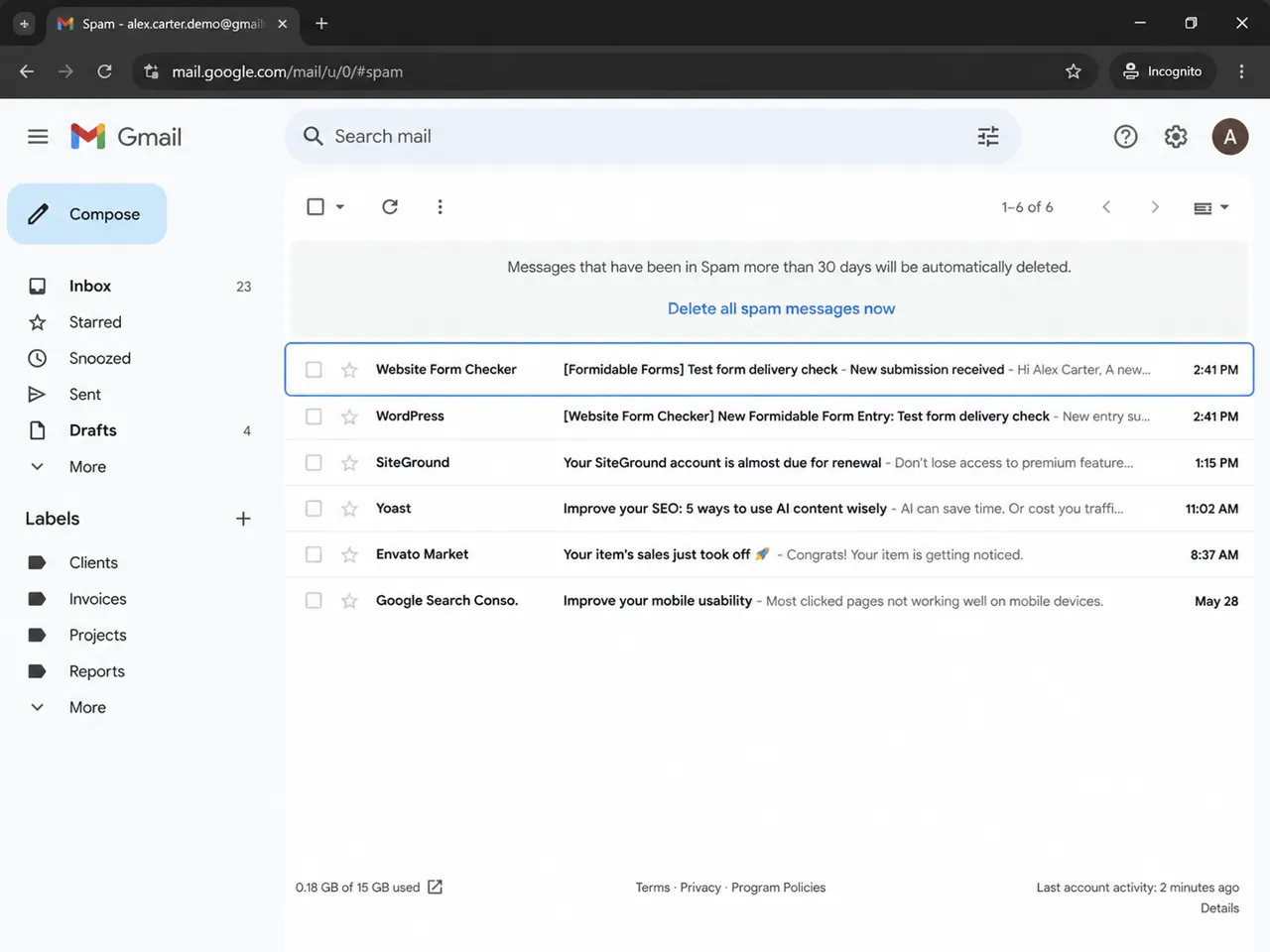
Task: Select the Yoast email checkbox
Action: (x=314, y=509)
